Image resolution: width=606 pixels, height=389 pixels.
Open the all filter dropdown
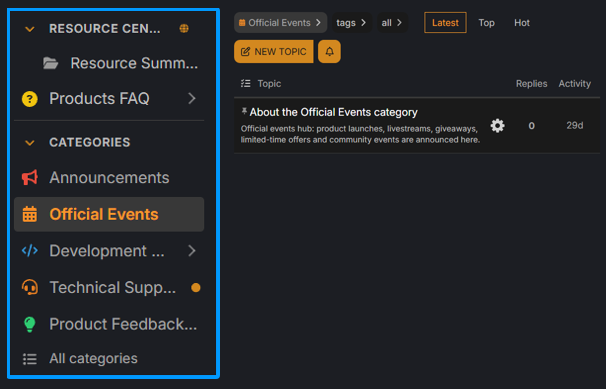[x=392, y=23]
